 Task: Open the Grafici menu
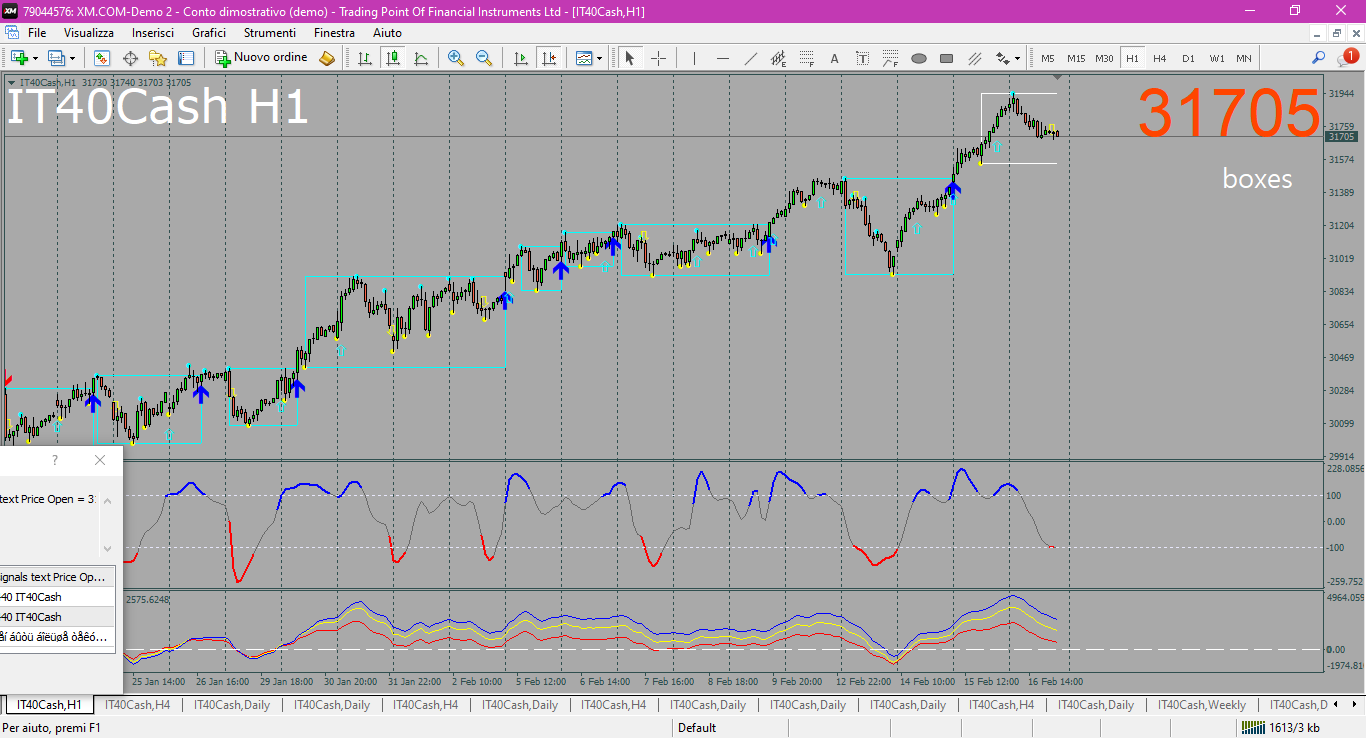[x=209, y=33]
